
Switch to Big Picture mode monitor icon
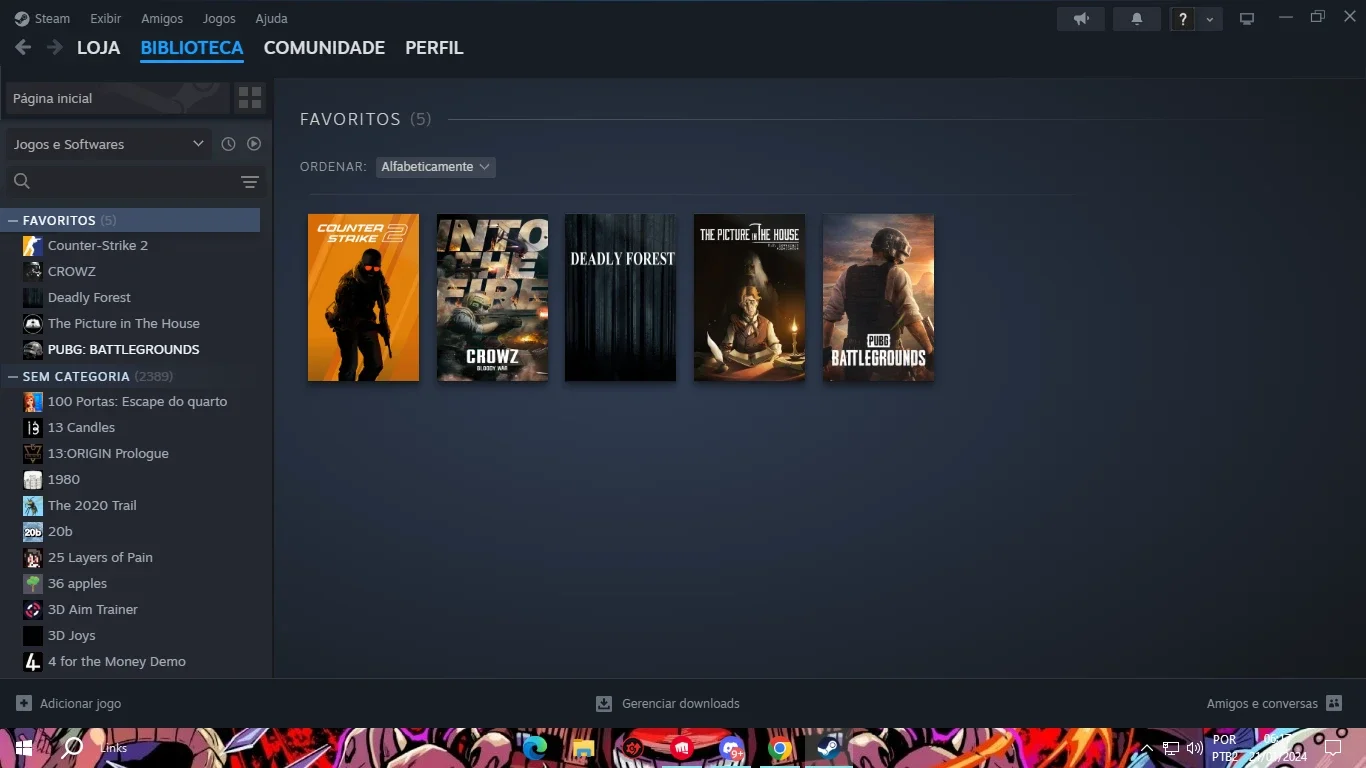1247,19
